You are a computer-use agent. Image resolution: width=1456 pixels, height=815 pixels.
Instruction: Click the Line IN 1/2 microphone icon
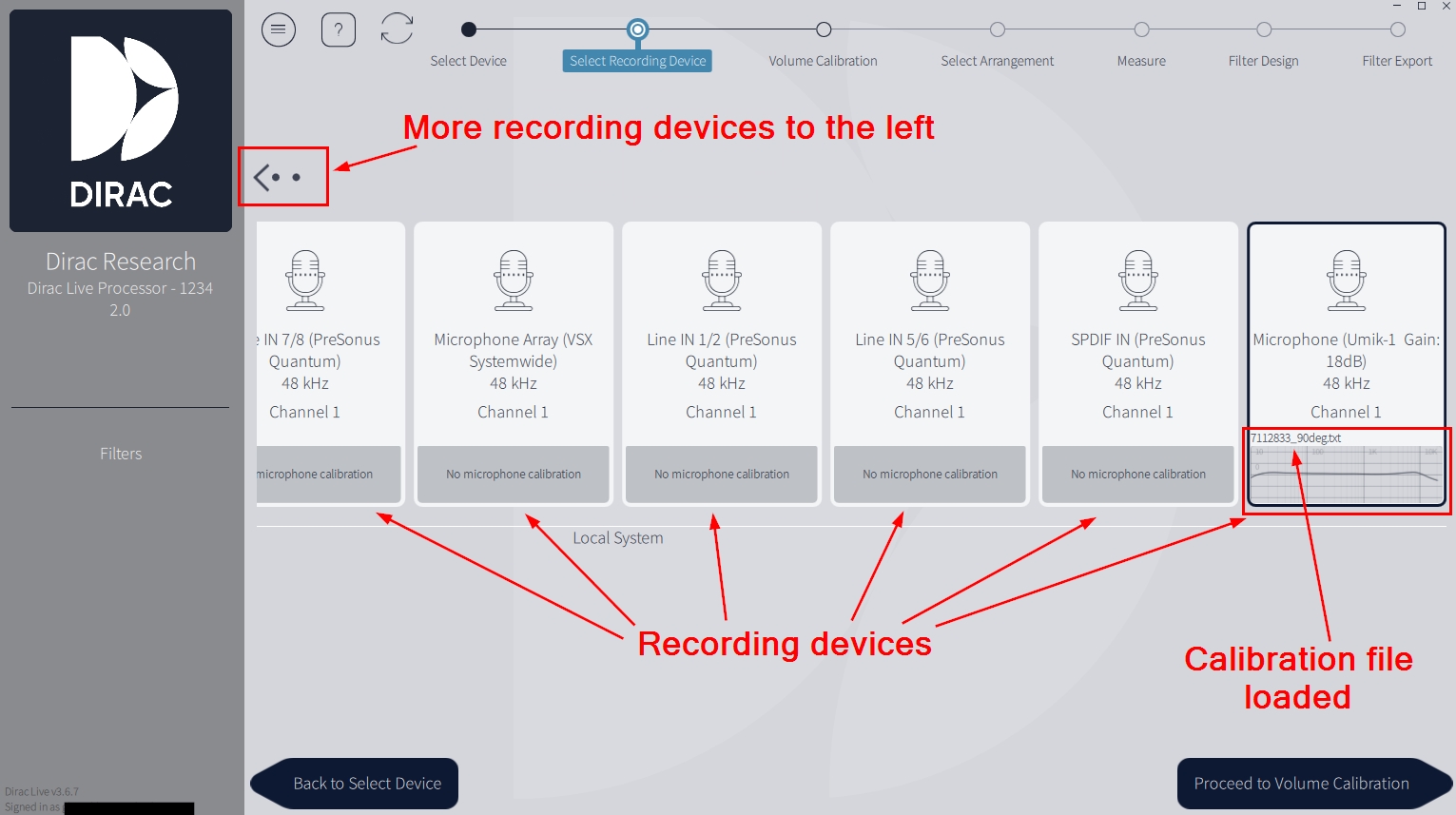[x=721, y=279]
